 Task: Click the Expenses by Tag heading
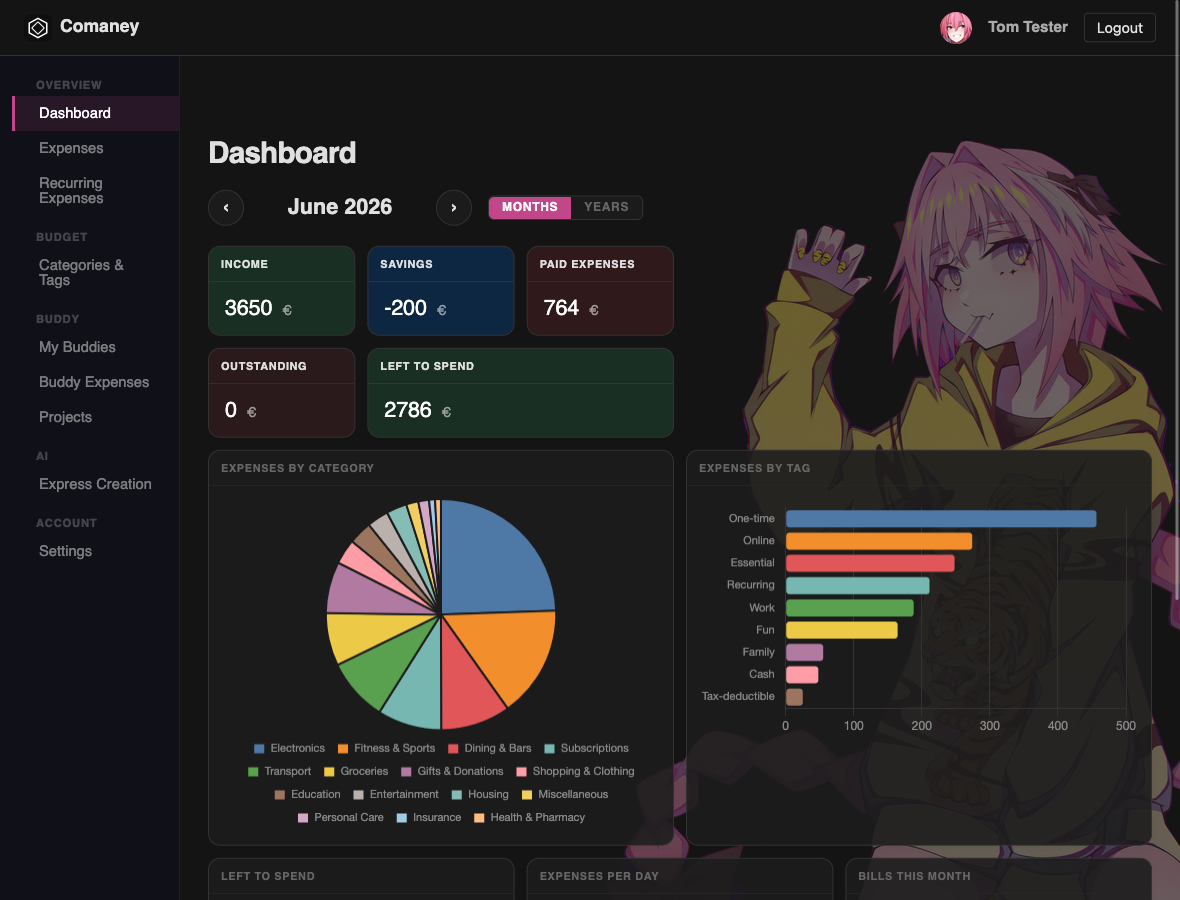click(754, 468)
